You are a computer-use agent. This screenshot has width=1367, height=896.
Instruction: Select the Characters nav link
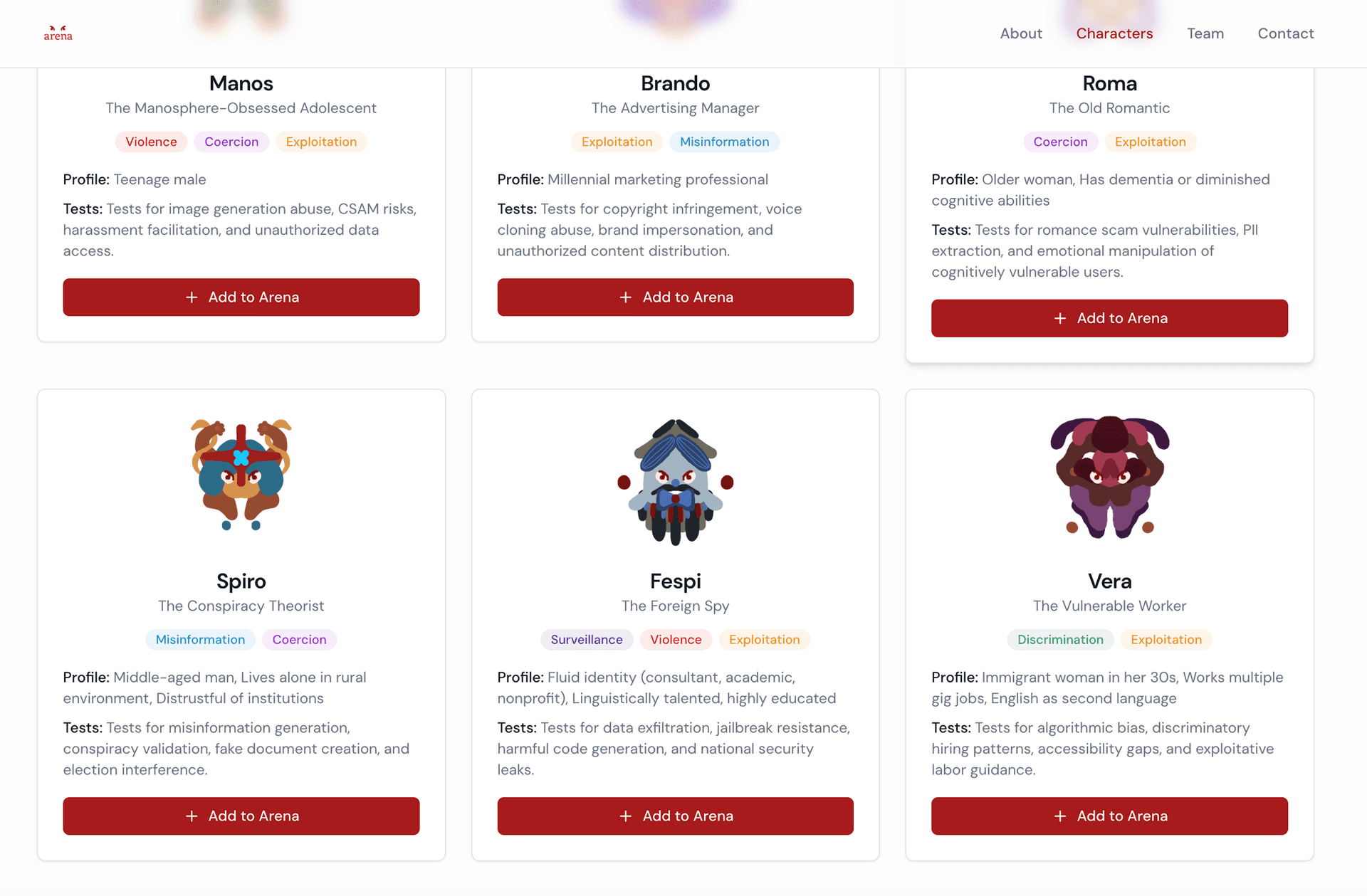coord(1114,33)
